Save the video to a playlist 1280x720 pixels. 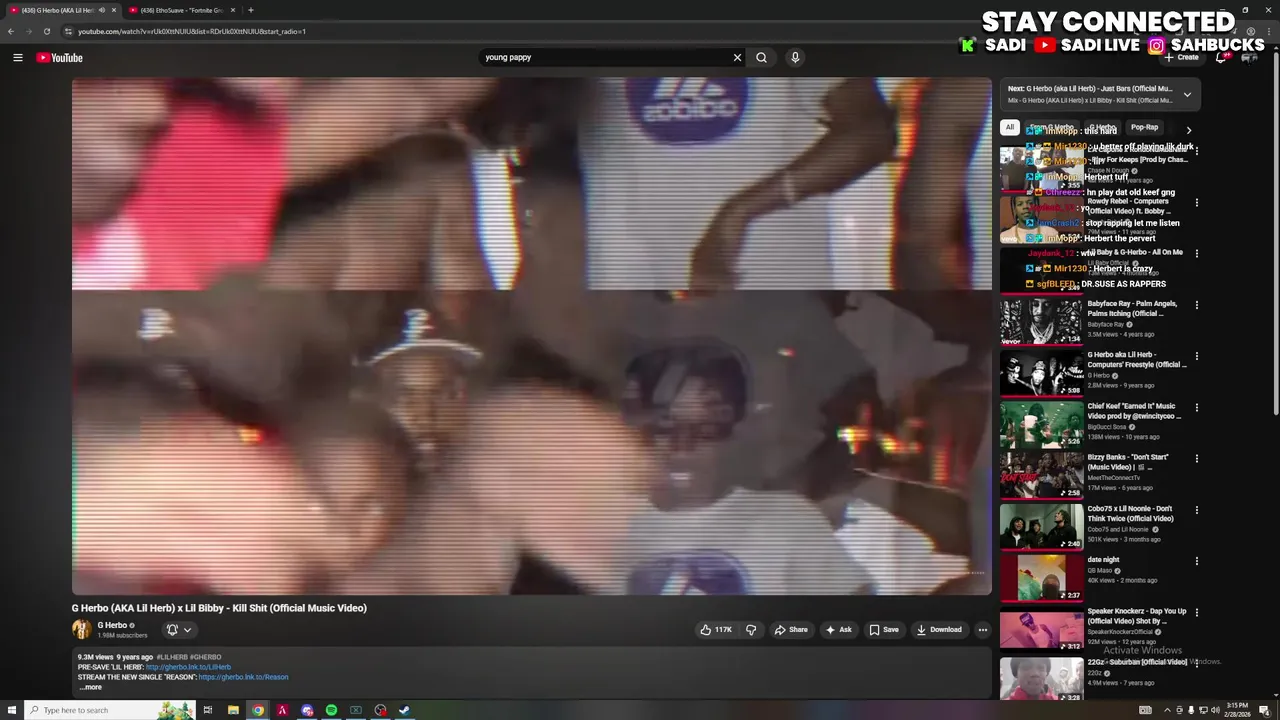click(884, 630)
